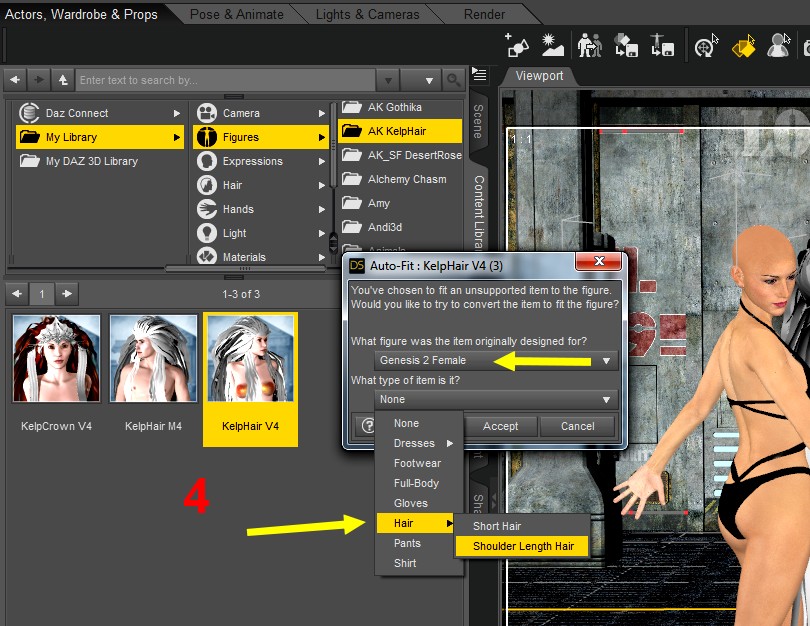Expand the Figures category arrow
This screenshot has height=626, width=810.
point(322,137)
